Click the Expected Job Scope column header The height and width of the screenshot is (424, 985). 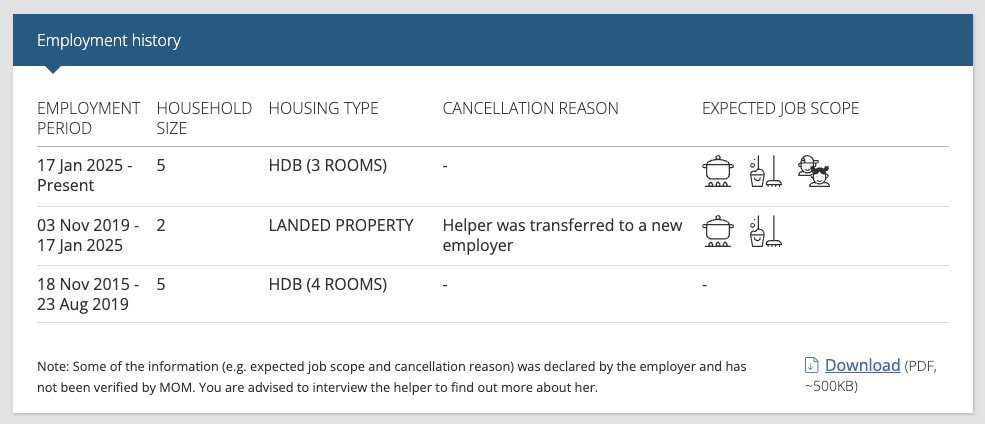(780, 108)
